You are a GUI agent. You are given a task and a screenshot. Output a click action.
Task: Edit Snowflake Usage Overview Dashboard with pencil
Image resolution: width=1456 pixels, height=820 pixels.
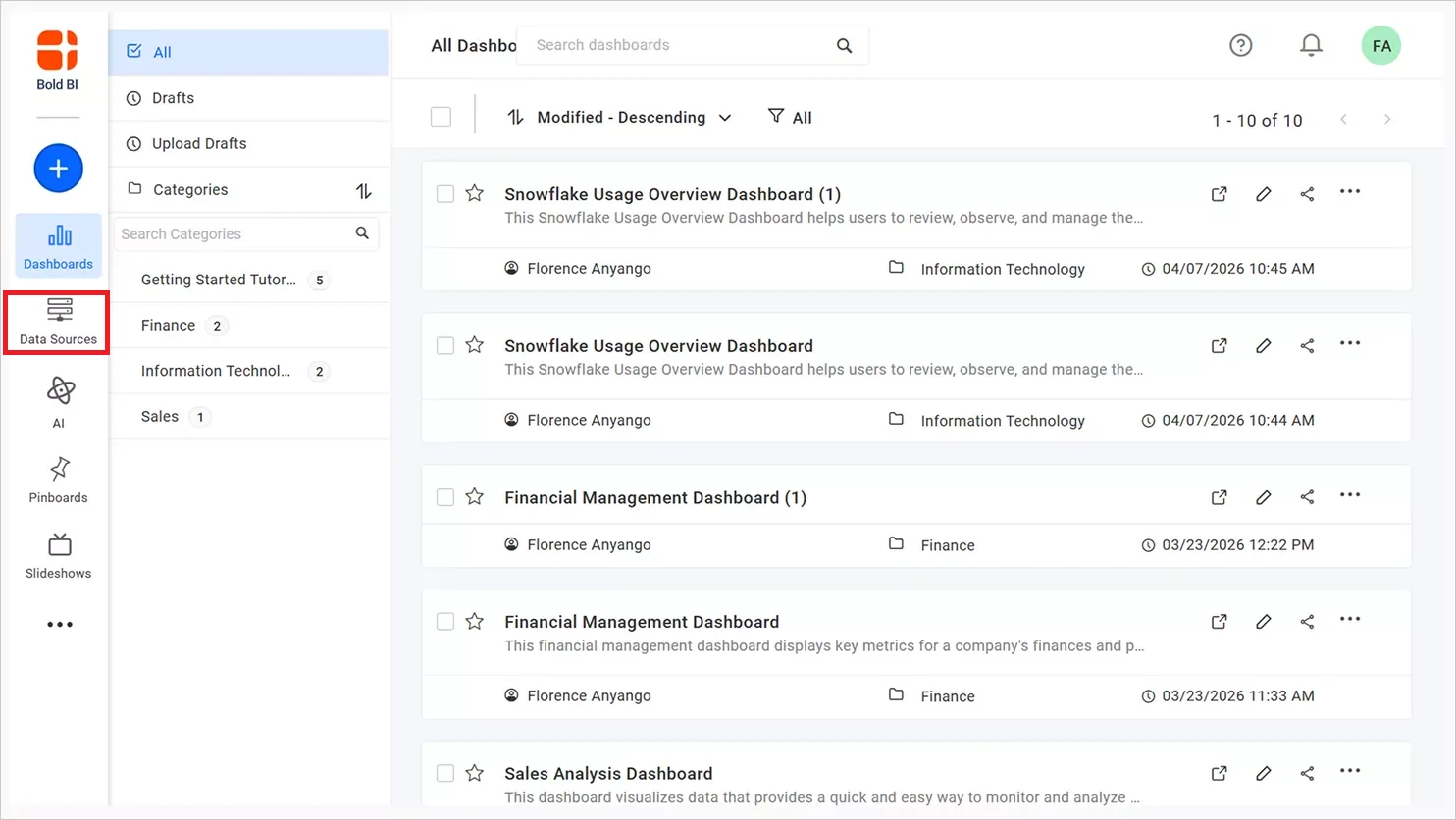point(1263,345)
